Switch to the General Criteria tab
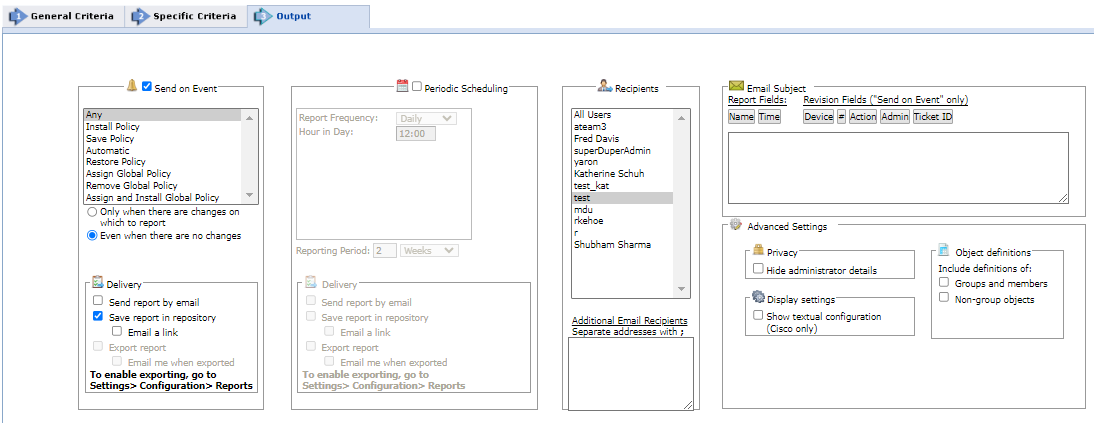This screenshot has height=423, width=1094. click(x=63, y=16)
